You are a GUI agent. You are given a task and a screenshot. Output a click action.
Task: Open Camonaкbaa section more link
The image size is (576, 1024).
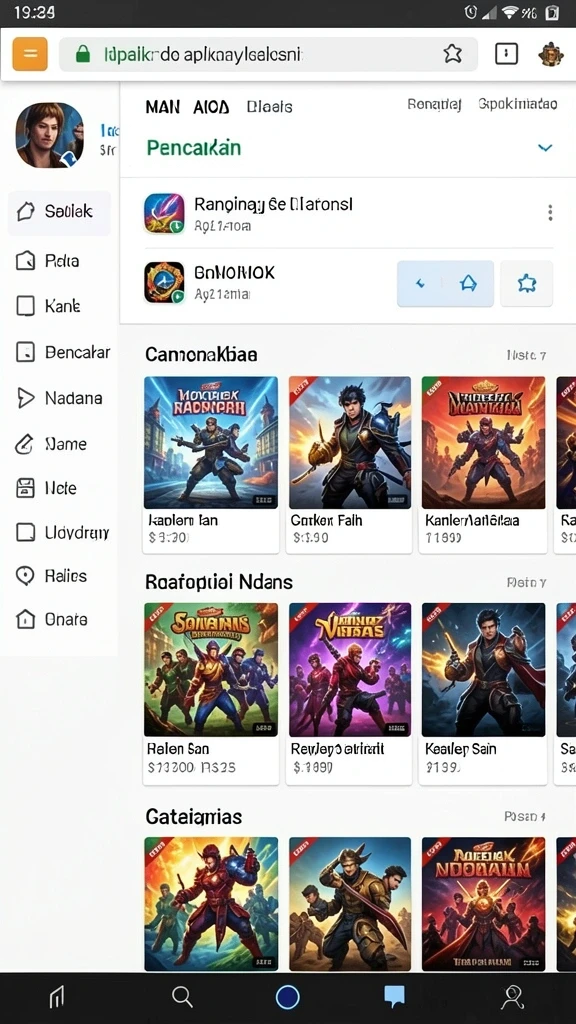point(526,355)
